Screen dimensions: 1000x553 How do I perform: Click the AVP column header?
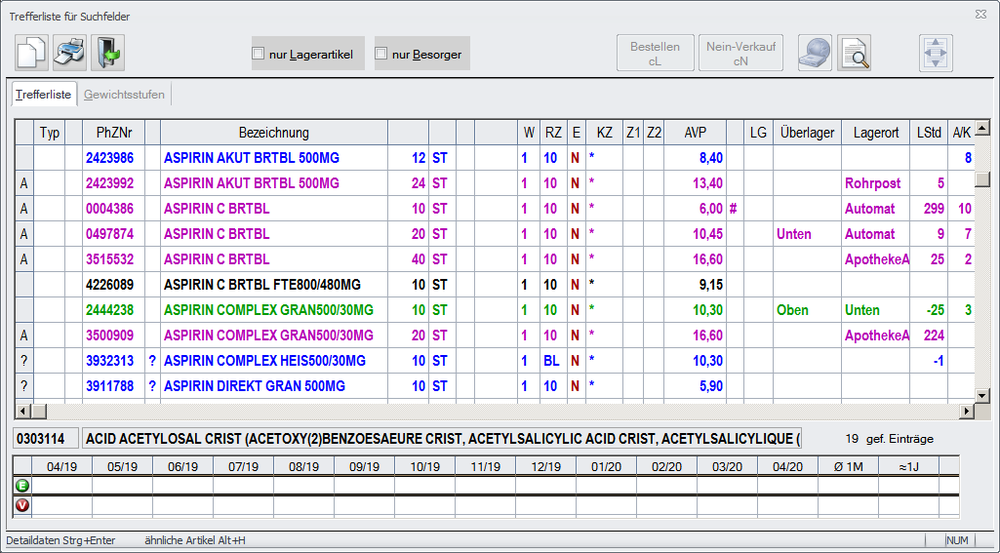point(695,132)
